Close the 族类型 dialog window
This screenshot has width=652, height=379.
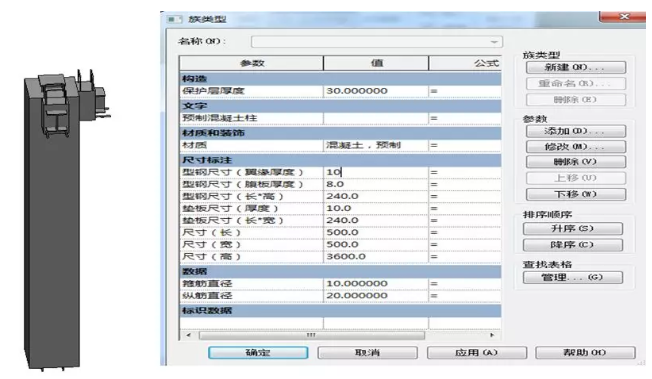(624, 17)
